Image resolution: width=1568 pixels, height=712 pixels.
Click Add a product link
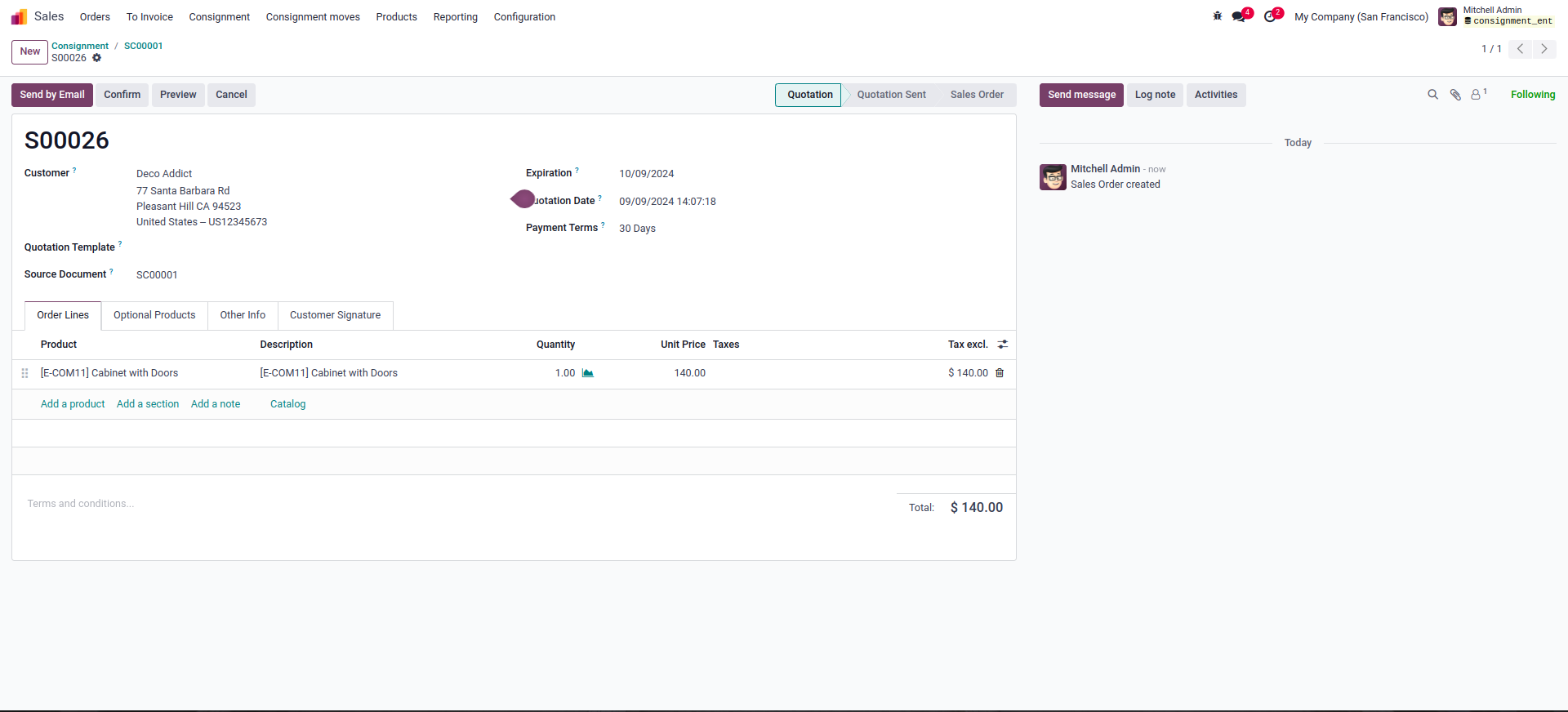tap(73, 404)
